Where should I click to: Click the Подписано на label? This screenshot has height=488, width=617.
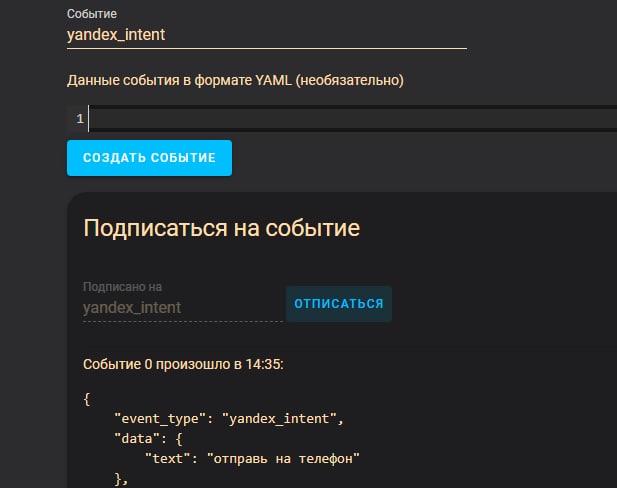click(122, 288)
